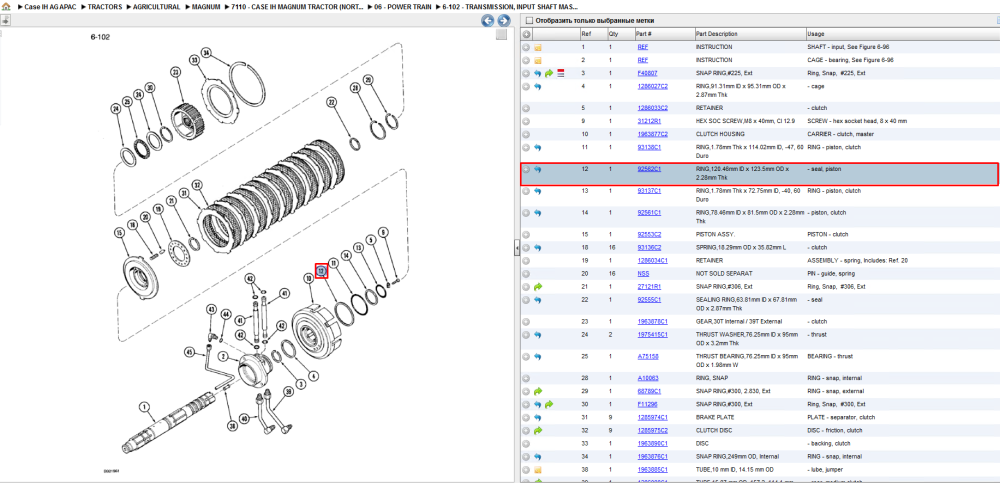This screenshot has width=1000, height=483.
Task: Open part number link 92562C1
Action: (x=649, y=169)
